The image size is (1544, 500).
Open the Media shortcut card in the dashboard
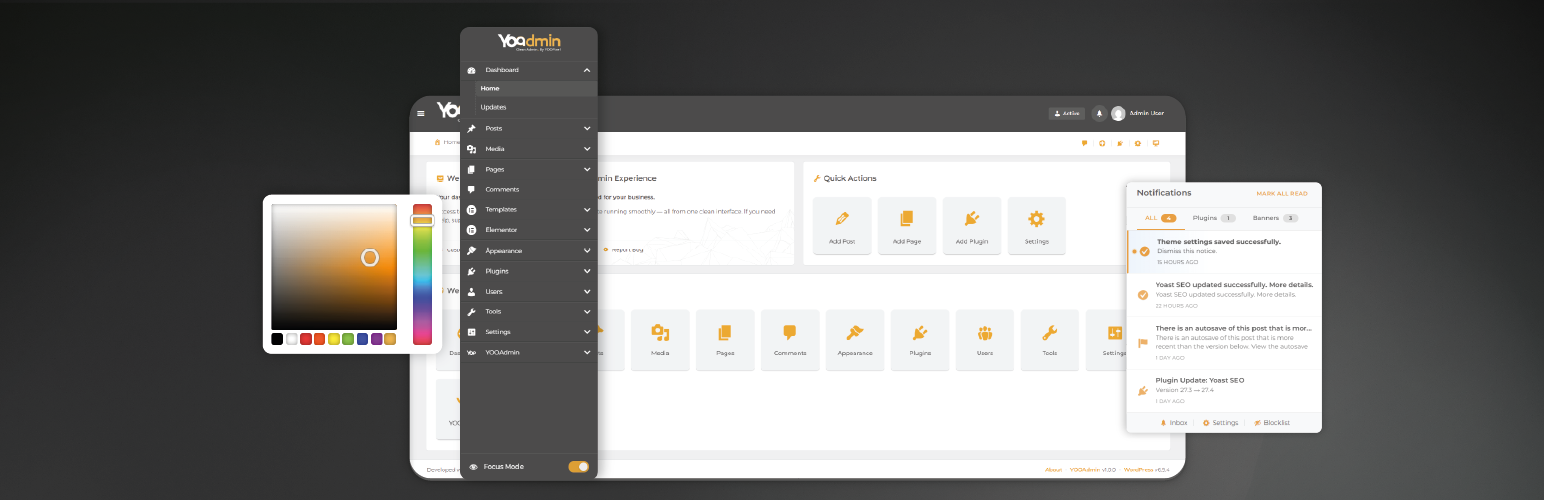click(x=660, y=340)
